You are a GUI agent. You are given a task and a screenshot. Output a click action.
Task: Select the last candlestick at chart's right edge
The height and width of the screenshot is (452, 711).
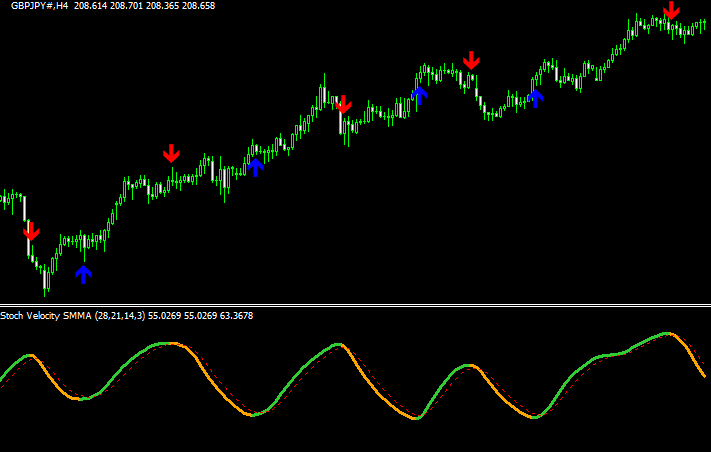(704, 26)
